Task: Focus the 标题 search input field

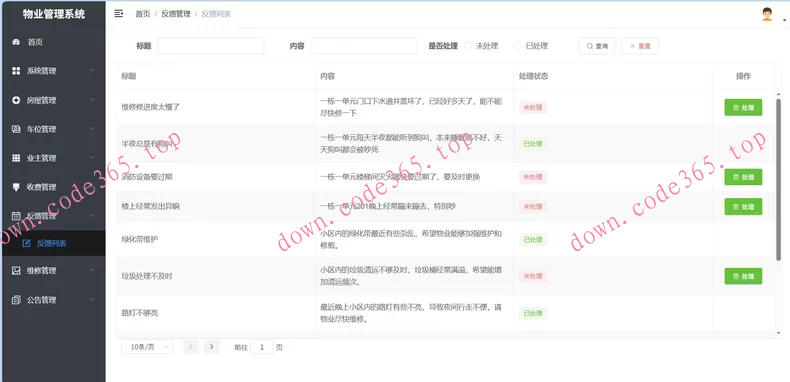Action: tap(211, 46)
